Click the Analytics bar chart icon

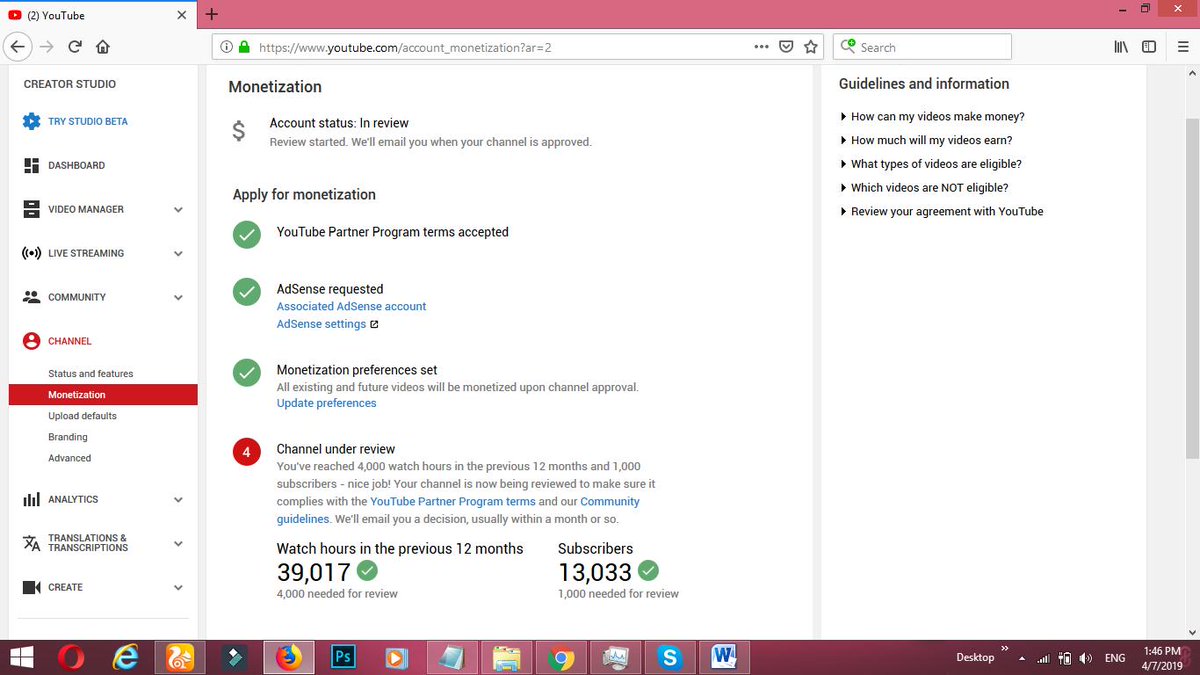pyautogui.click(x=31, y=499)
